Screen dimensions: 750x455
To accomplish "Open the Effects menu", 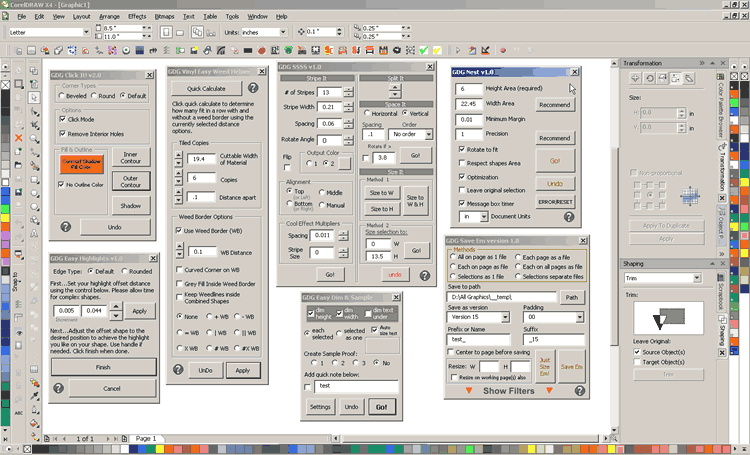I will pyautogui.click(x=137, y=16).
